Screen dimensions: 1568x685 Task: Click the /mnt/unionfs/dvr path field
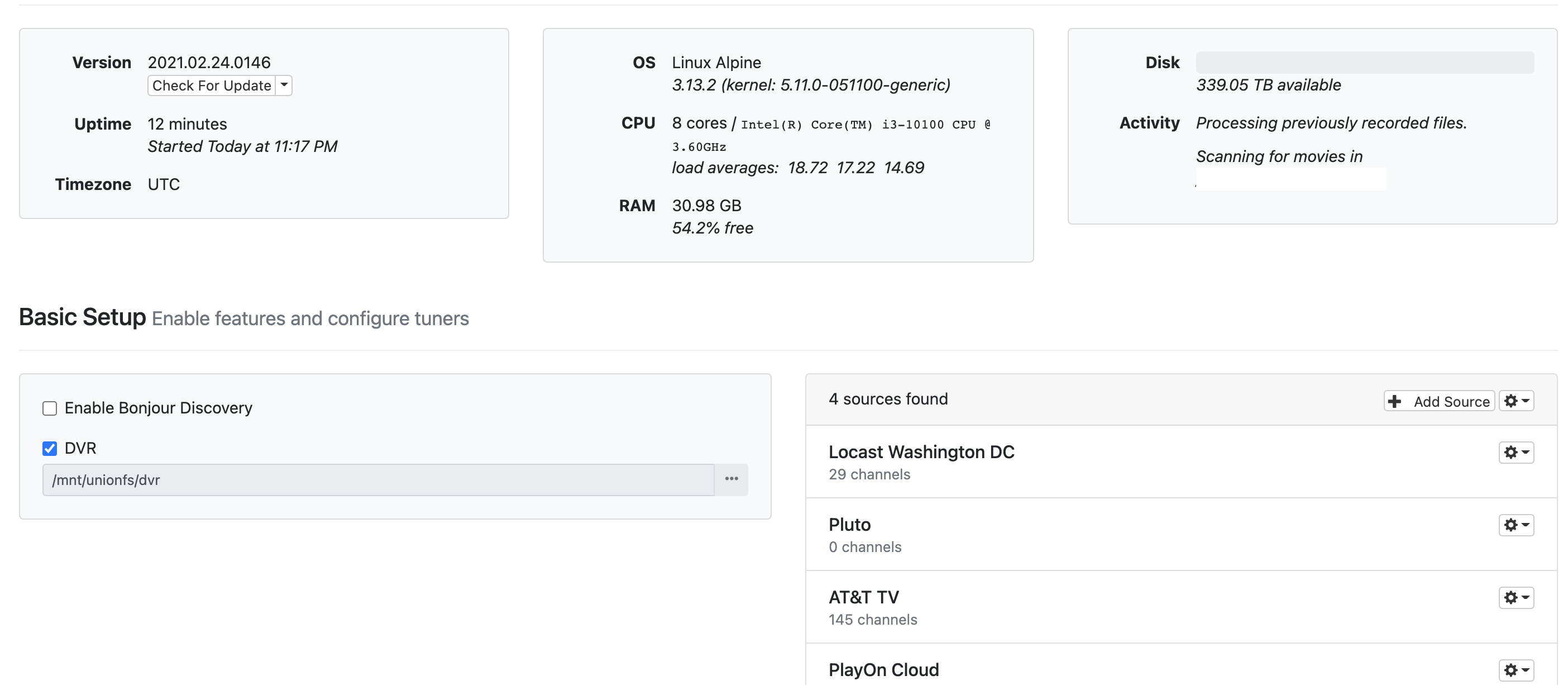coord(377,480)
